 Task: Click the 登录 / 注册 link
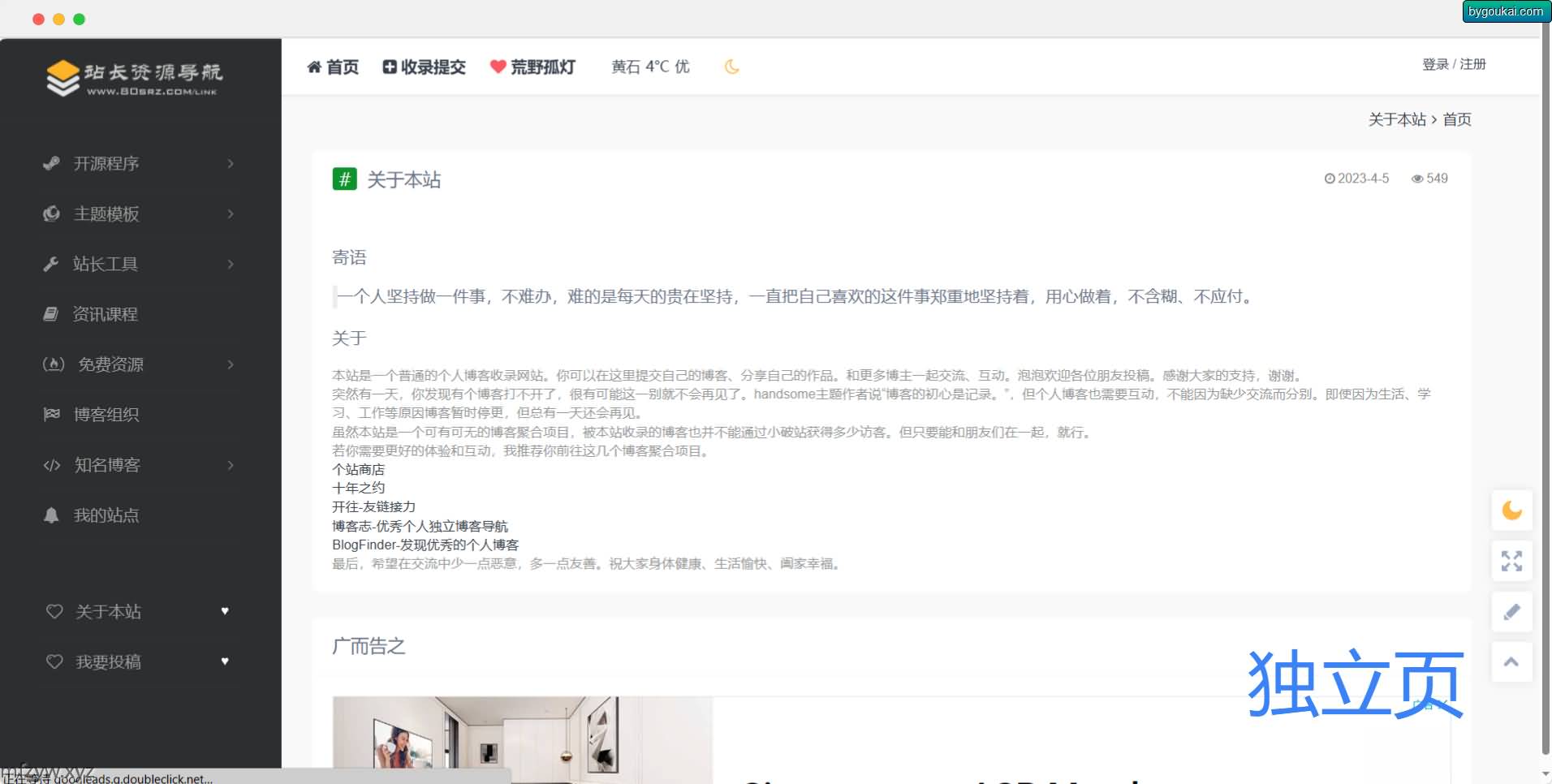[x=1453, y=64]
